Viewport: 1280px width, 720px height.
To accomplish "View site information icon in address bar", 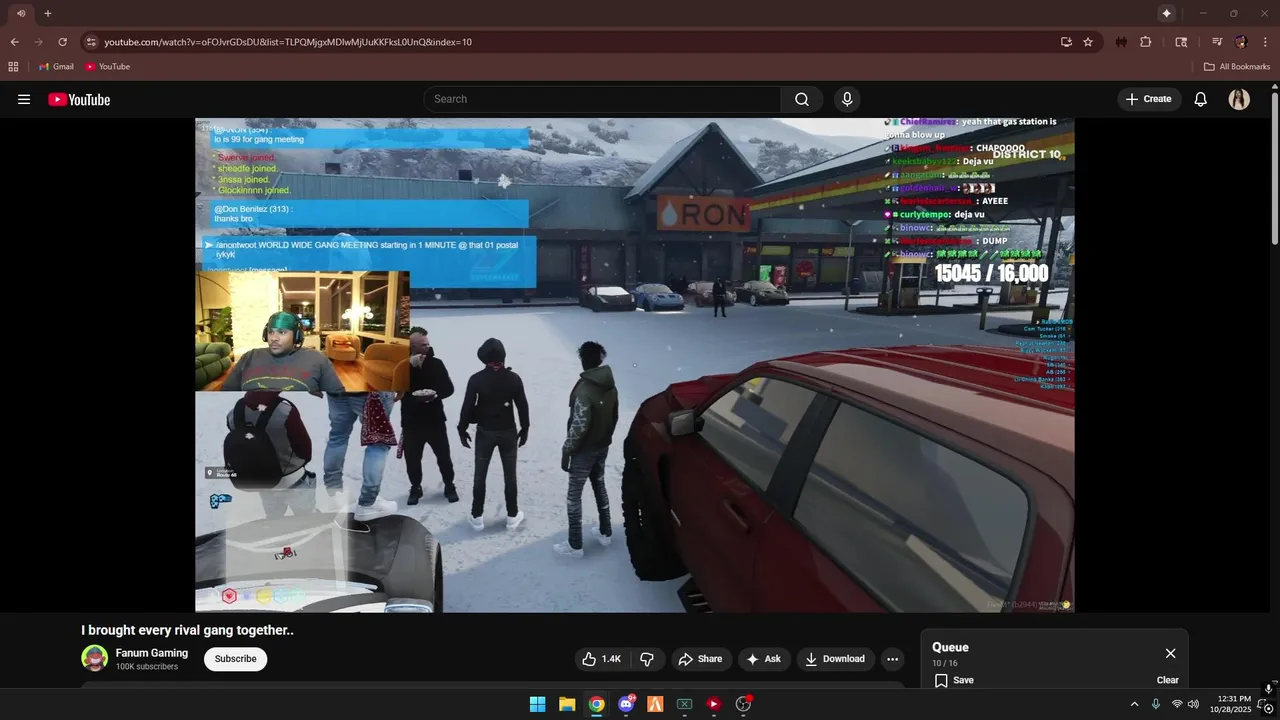I will 91,42.
